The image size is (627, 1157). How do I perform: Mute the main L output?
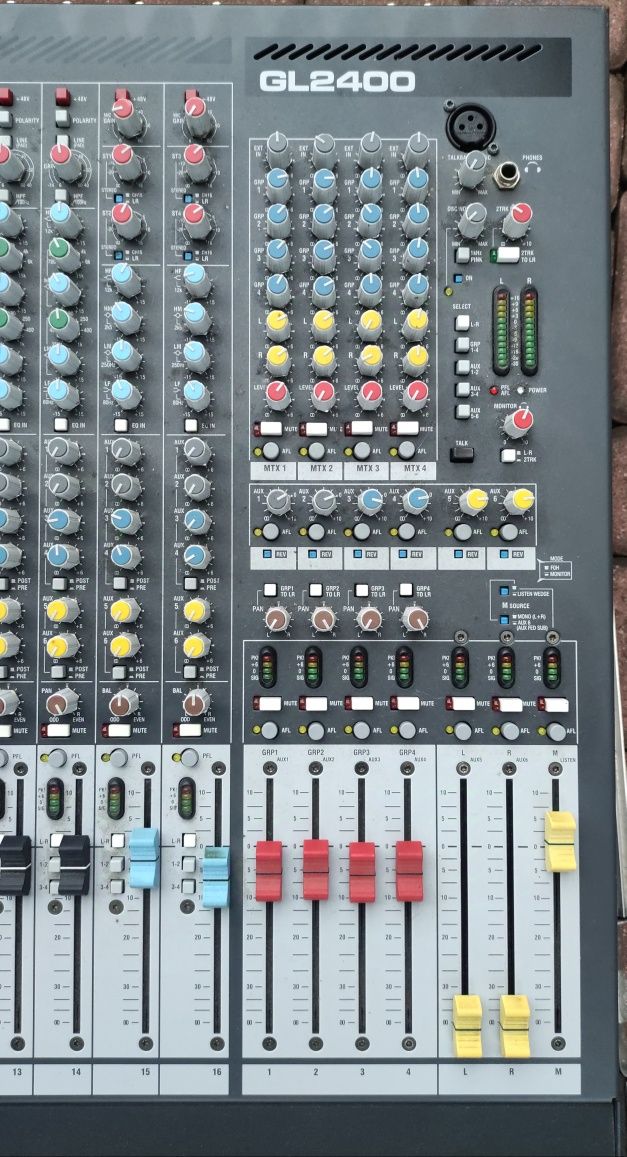(462, 704)
